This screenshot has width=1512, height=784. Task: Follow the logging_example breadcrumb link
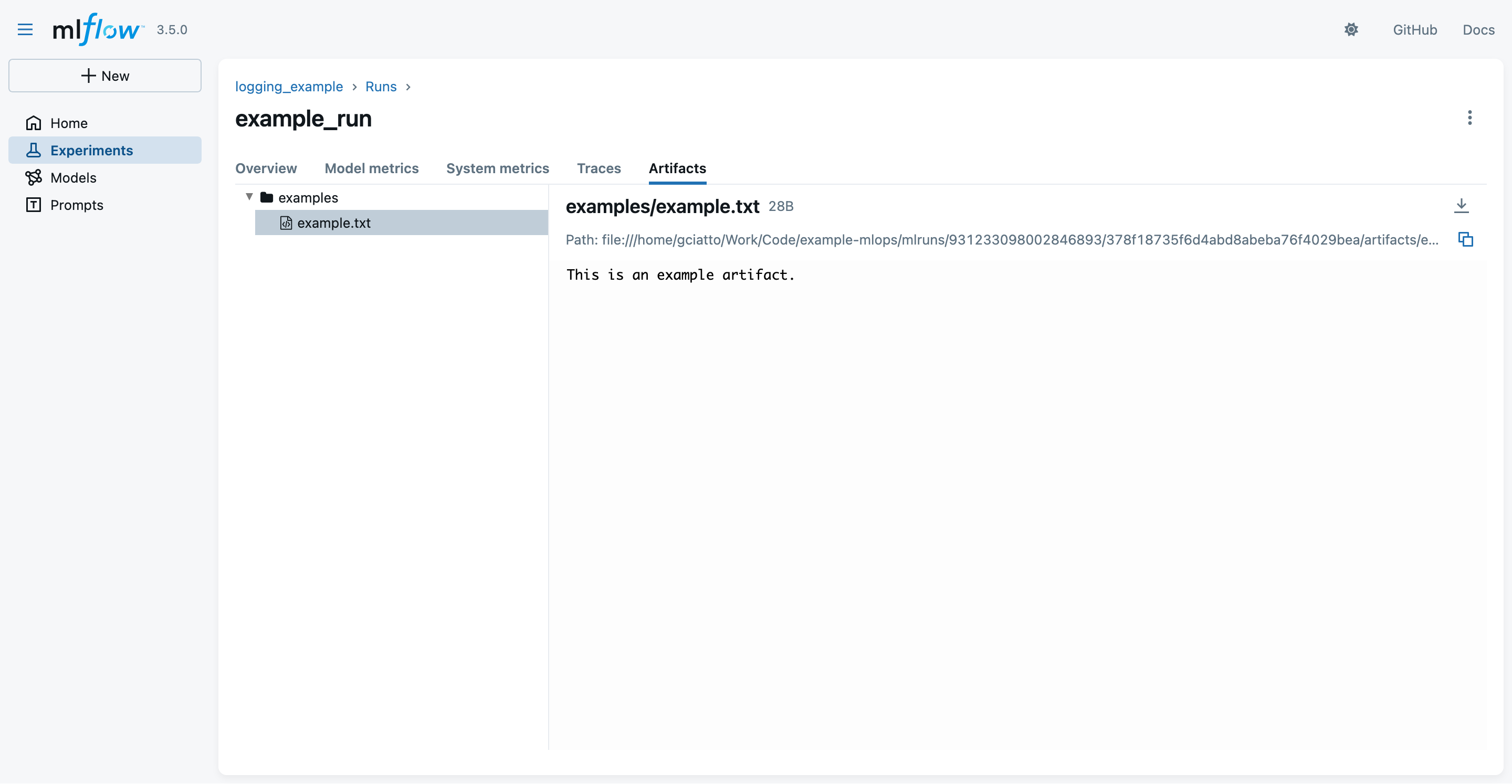click(289, 87)
